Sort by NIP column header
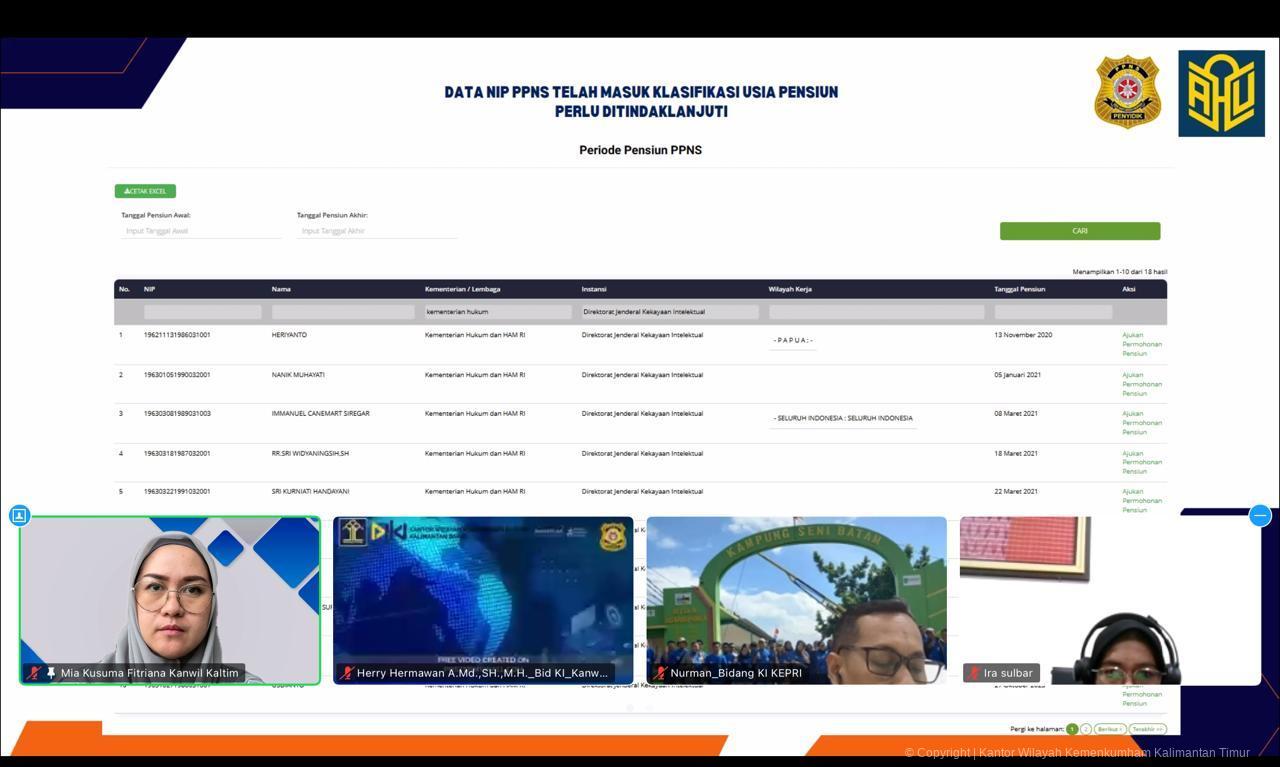 (149, 289)
